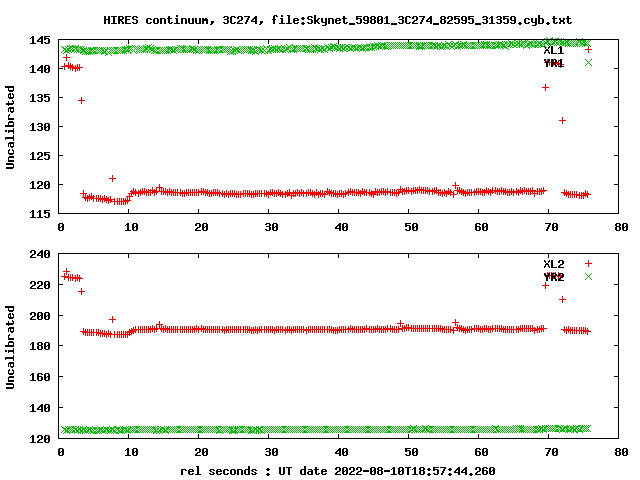Screen dimensions: 640x480
Task: Click the 220 y-axis tick label
Action: (x=40, y=285)
